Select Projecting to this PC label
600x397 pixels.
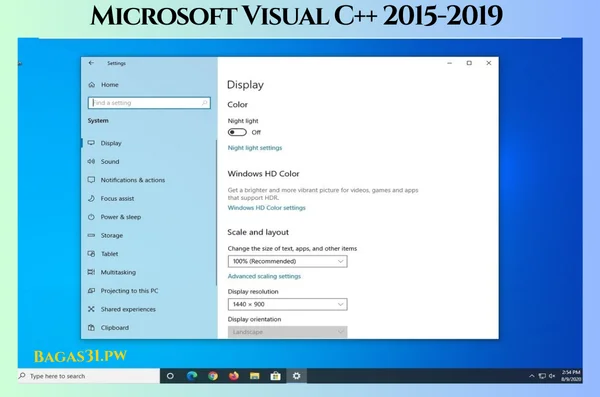tap(129, 291)
